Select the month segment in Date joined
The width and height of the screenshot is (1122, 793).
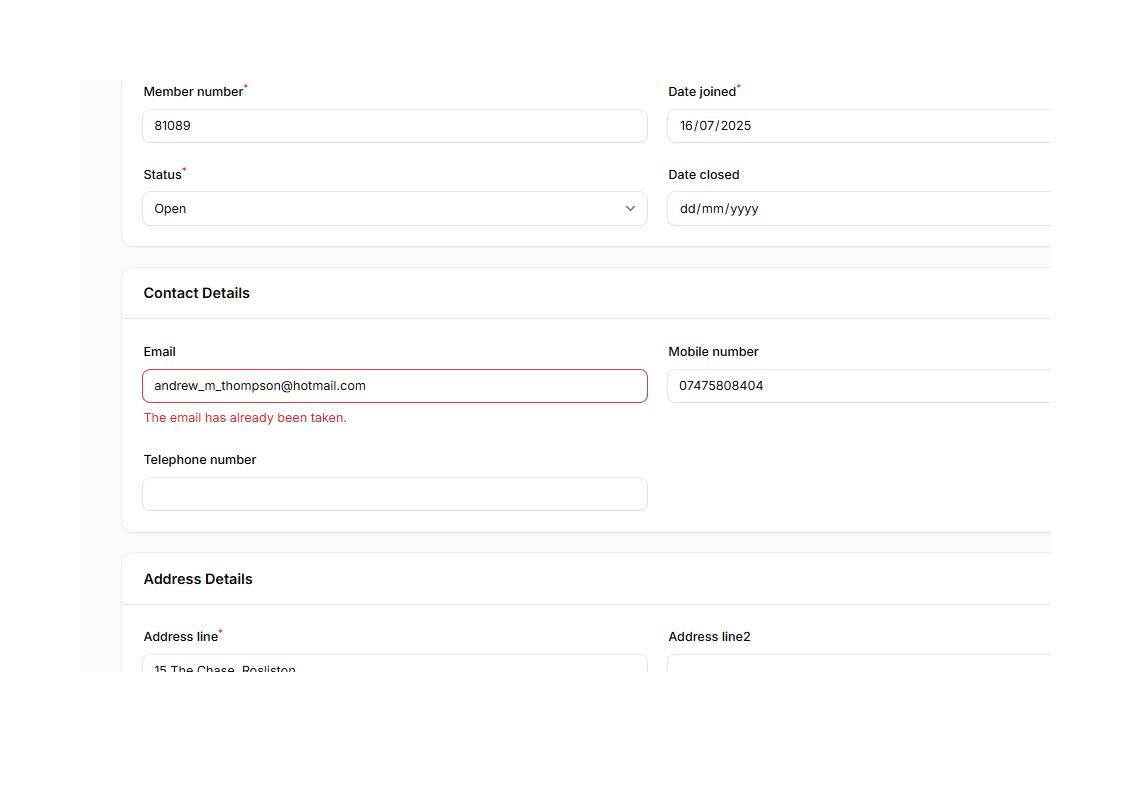tap(708, 126)
